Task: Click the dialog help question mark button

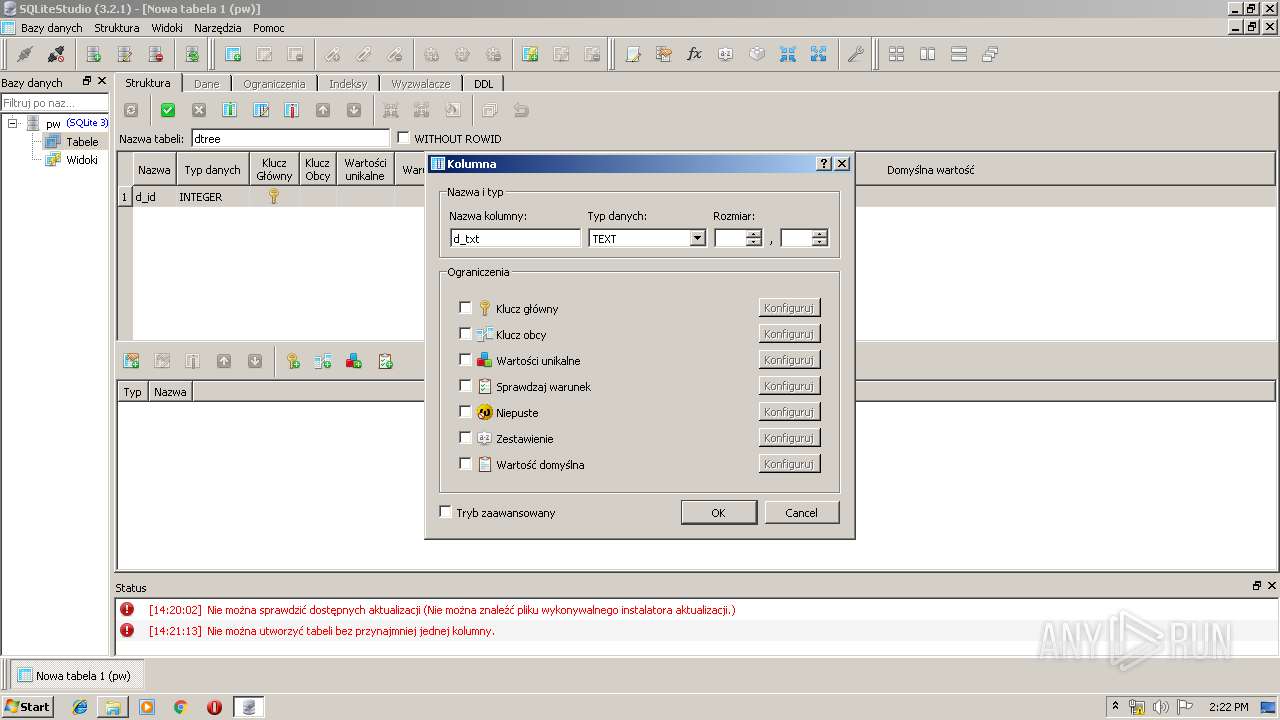Action: click(x=824, y=163)
